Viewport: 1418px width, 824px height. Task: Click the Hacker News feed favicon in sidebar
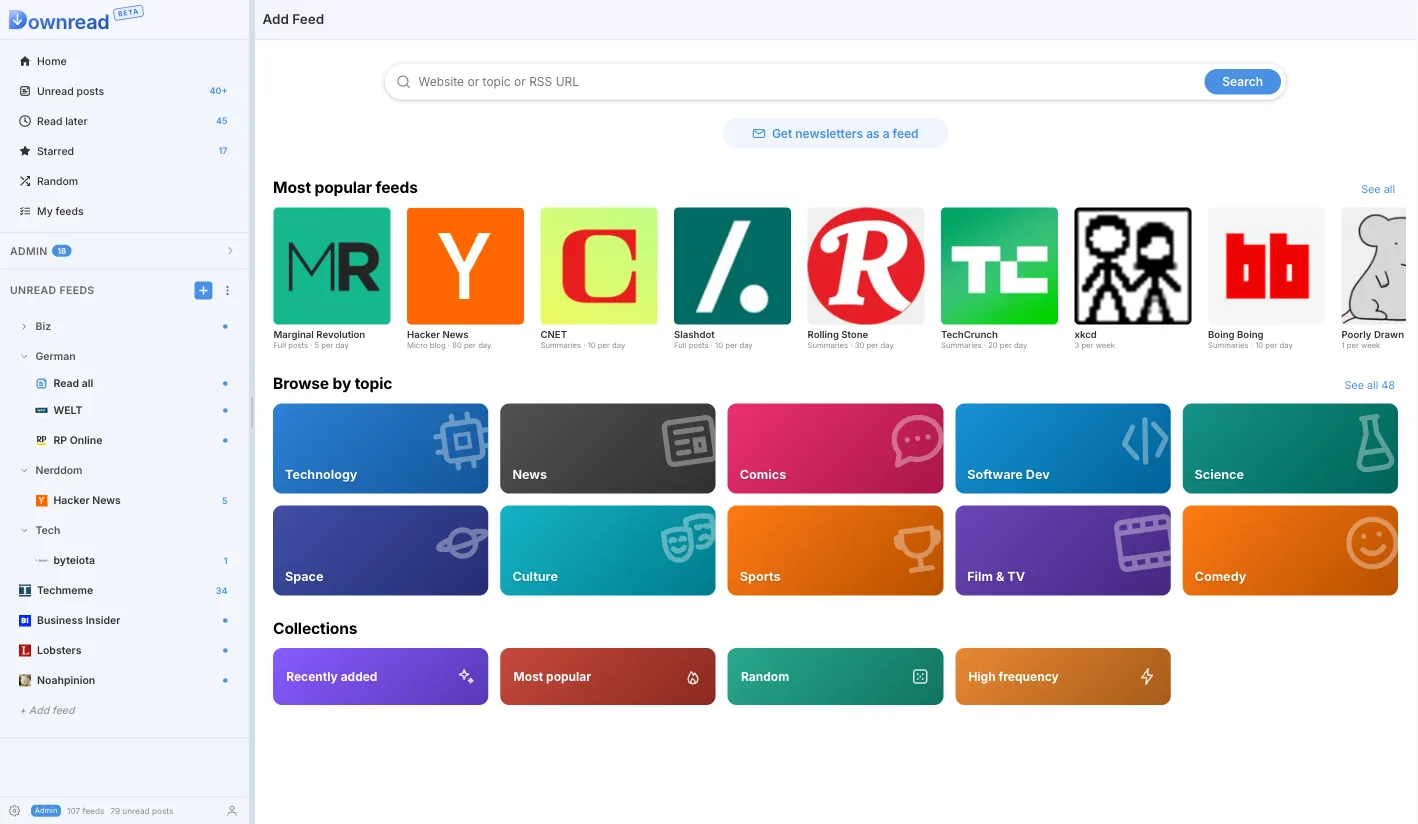click(42, 500)
